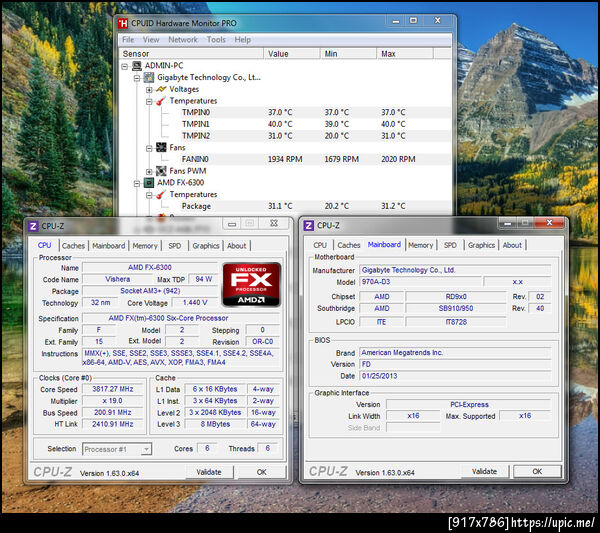The image size is (600, 533).
Task: Click the AMD FX-6300 Name field
Action: 150,267
